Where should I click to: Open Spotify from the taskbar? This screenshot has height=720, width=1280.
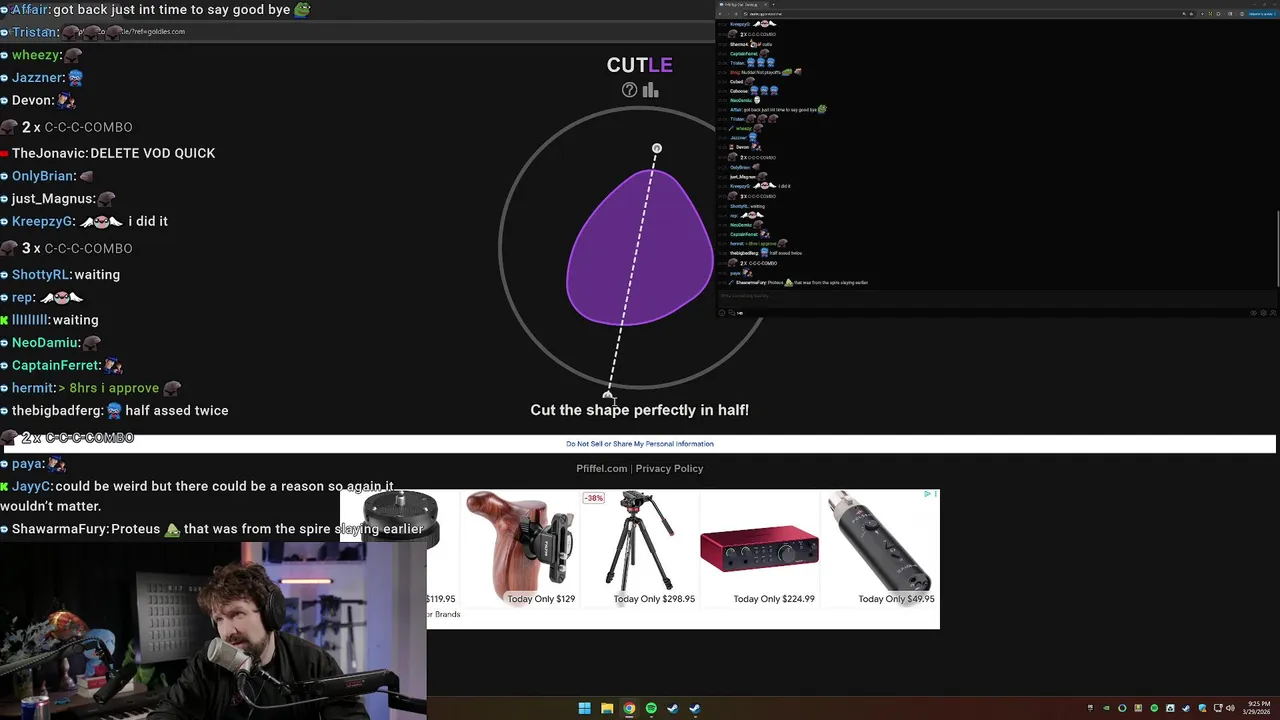[x=651, y=709]
